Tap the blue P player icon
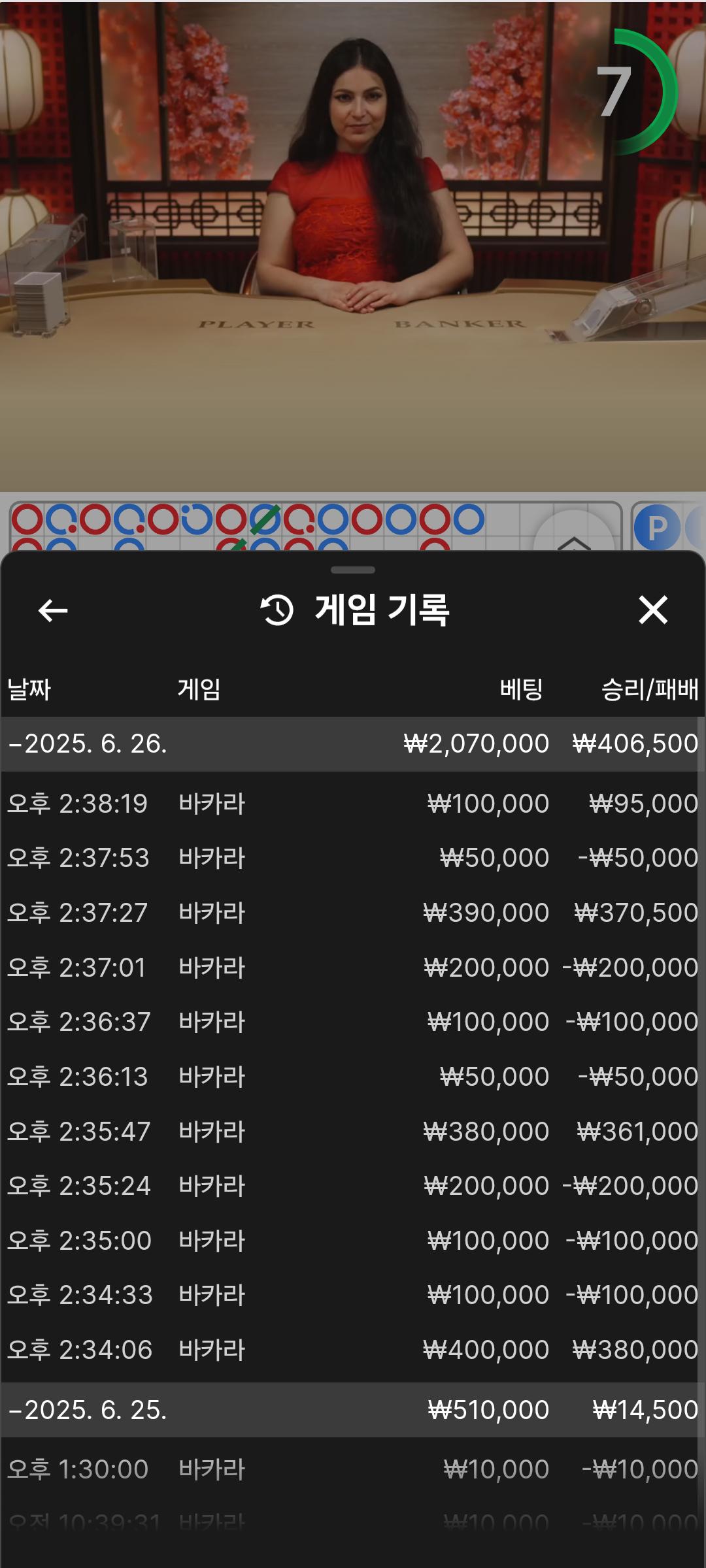This screenshot has width=706, height=1568. [656, 527]
